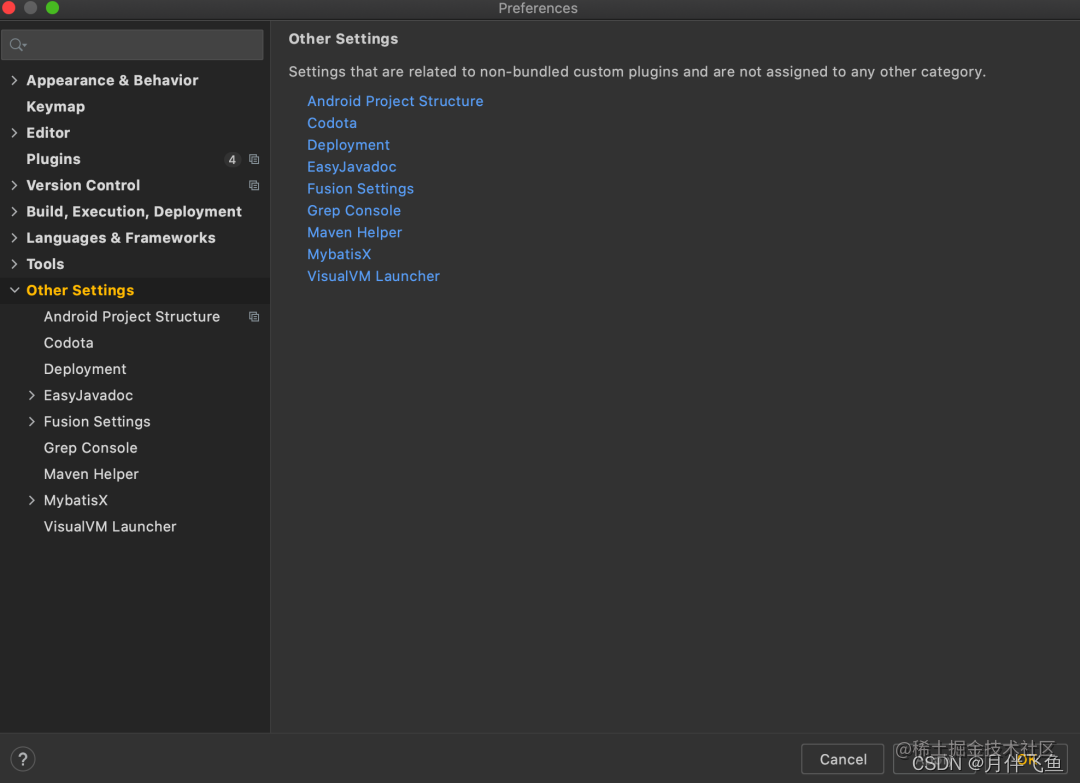Expand Build, Execution, Deployment chevron

pos(14,211)
